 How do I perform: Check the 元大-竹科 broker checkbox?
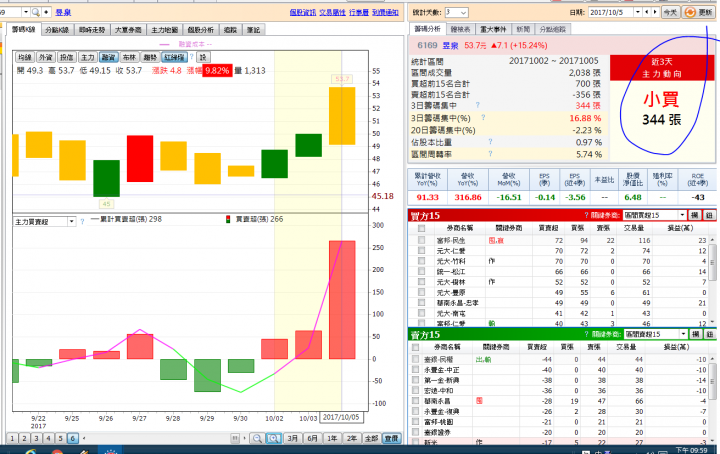(422, 261)
